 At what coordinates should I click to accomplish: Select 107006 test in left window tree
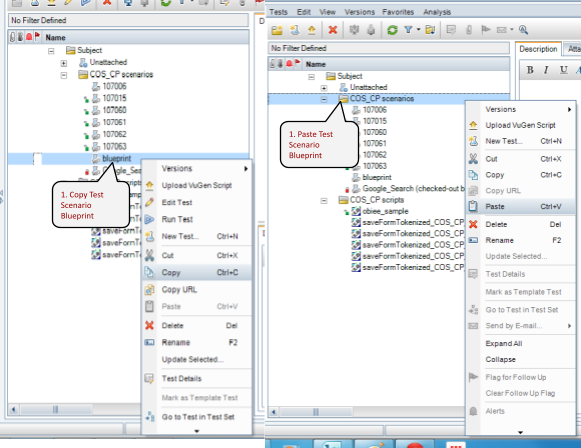coord(114,86)
